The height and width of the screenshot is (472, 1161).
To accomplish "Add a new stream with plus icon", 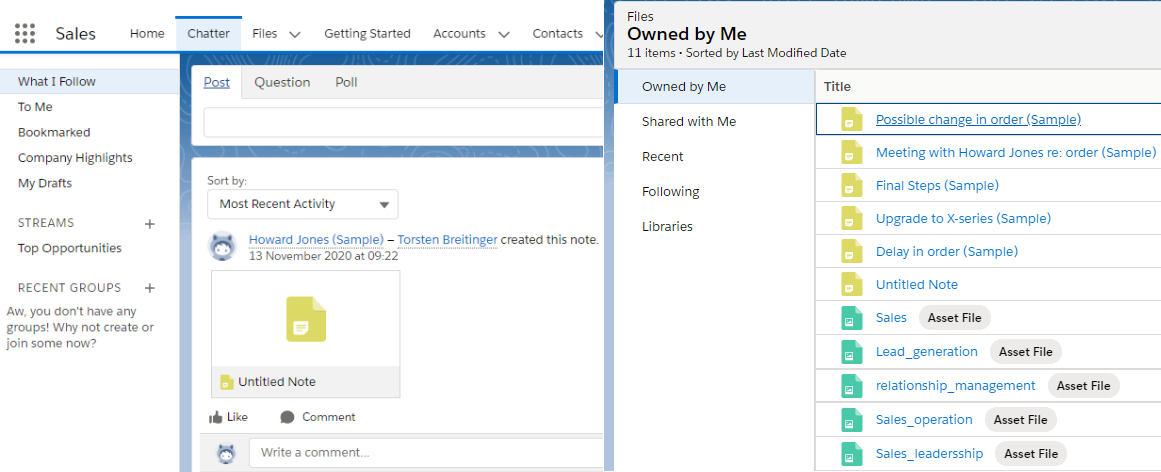I will click(x=150, y=223).
